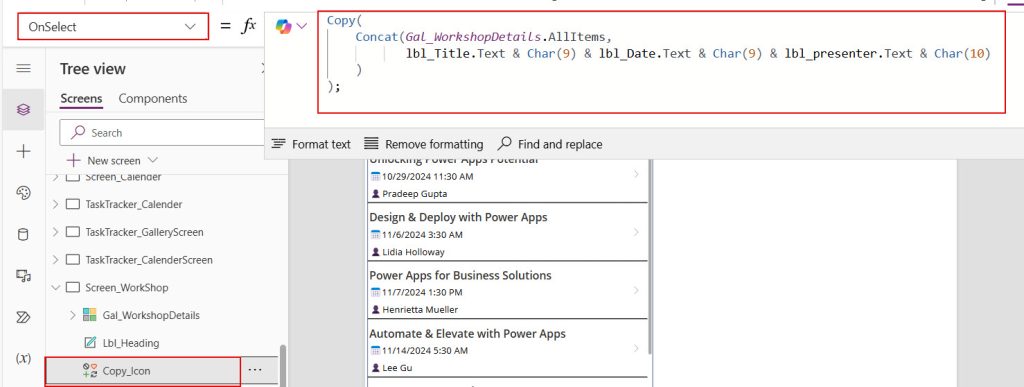Click Format text button
Image resolution: width=1024 pixels, height=387 pixels.
point(311,144)
